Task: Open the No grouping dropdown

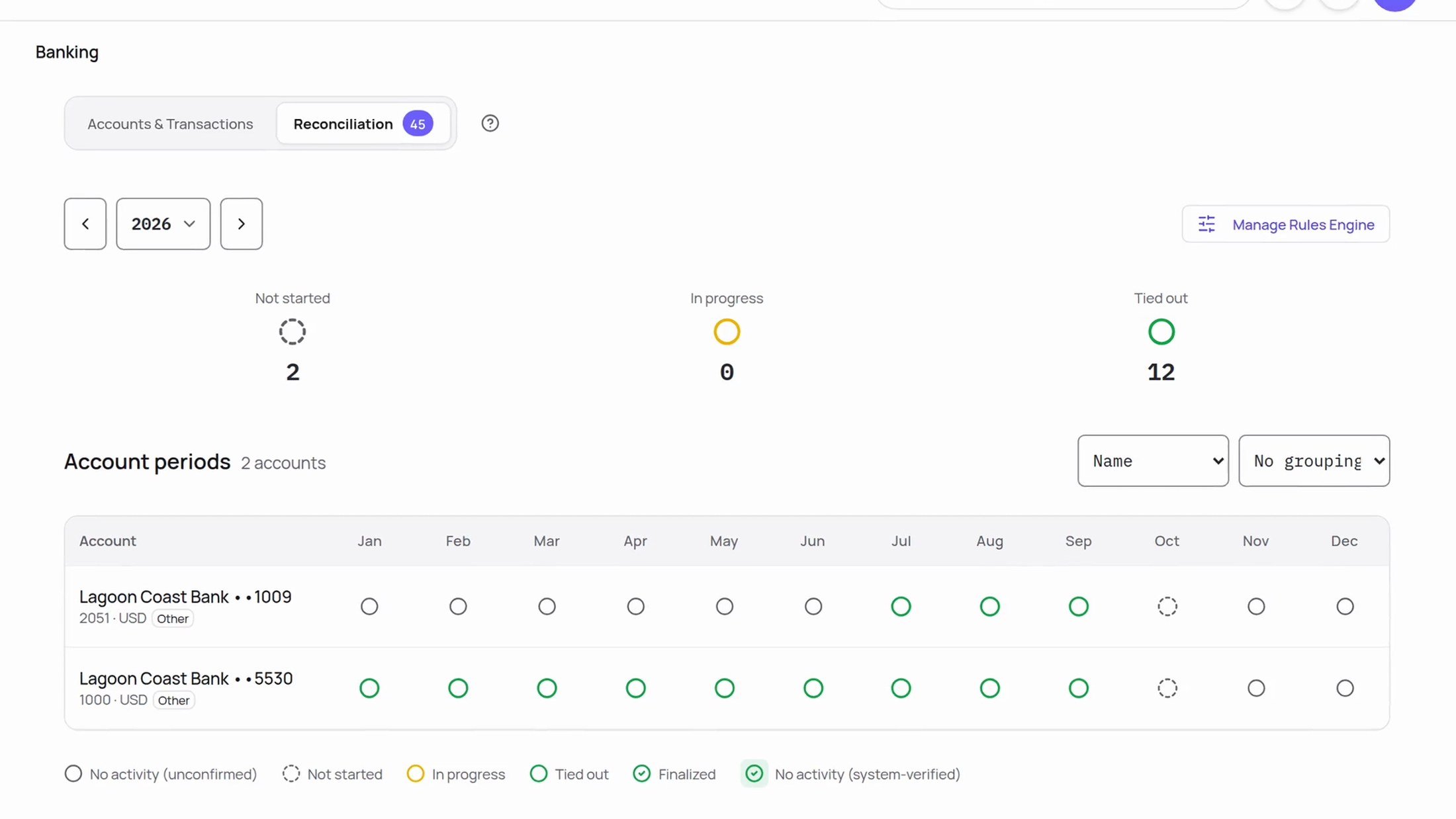Action: point(1314,460)
